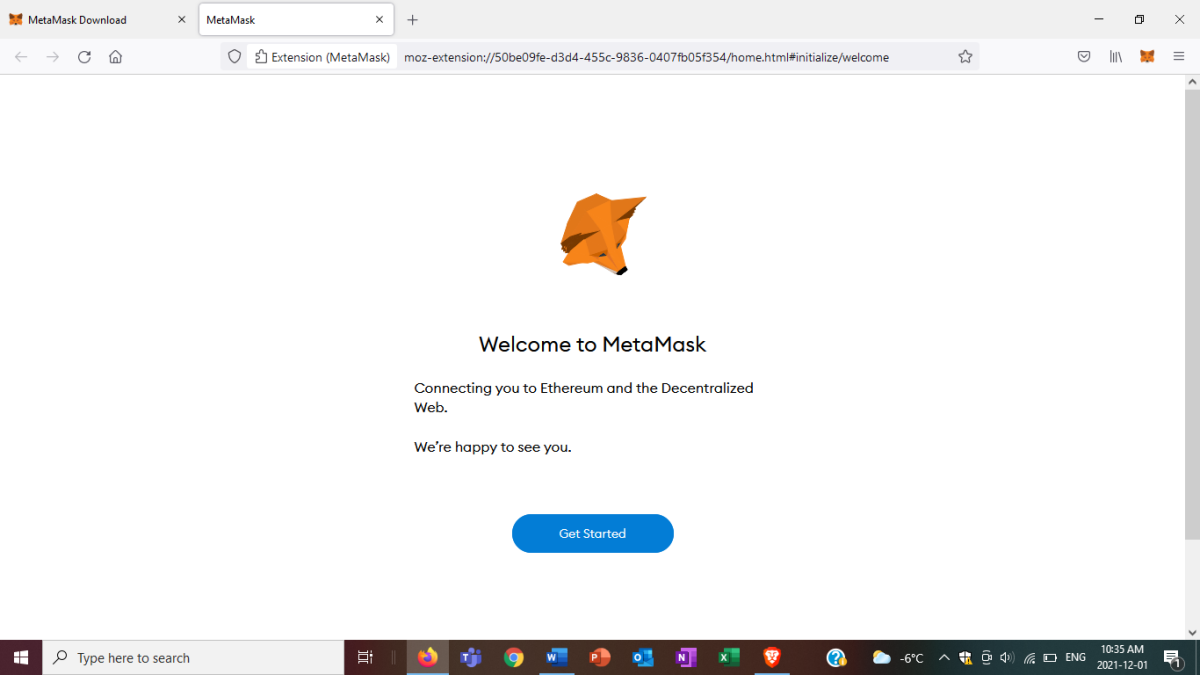Open Outlook from the taskbar

click(643, 658)
